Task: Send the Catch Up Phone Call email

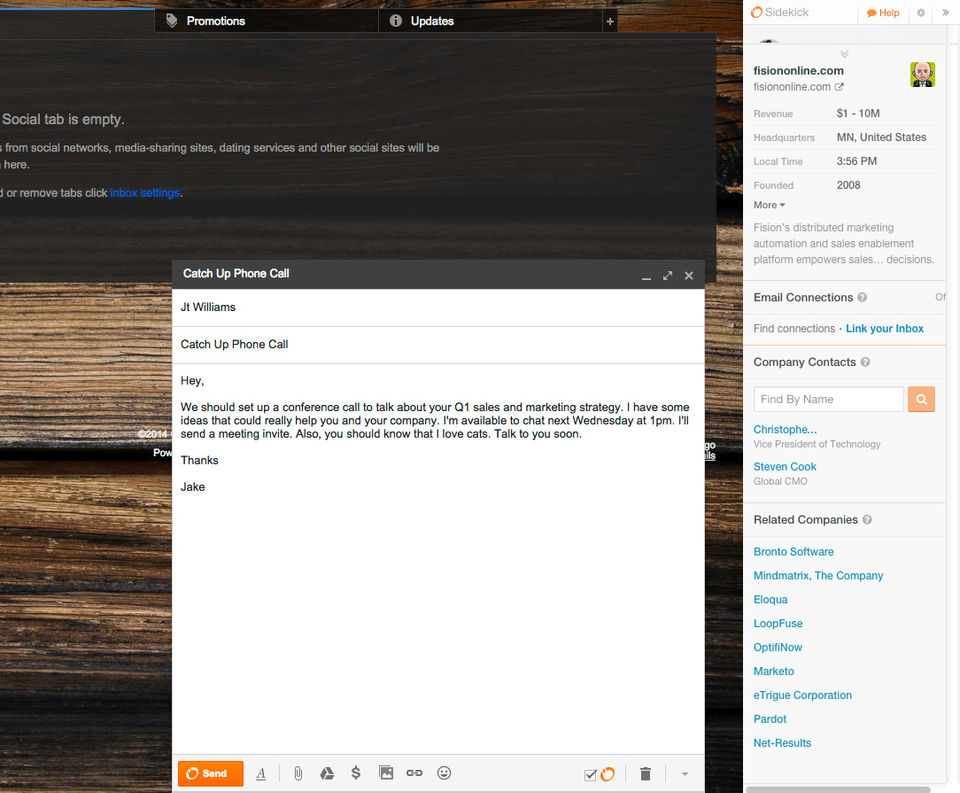Action: (x=210, y=773)
